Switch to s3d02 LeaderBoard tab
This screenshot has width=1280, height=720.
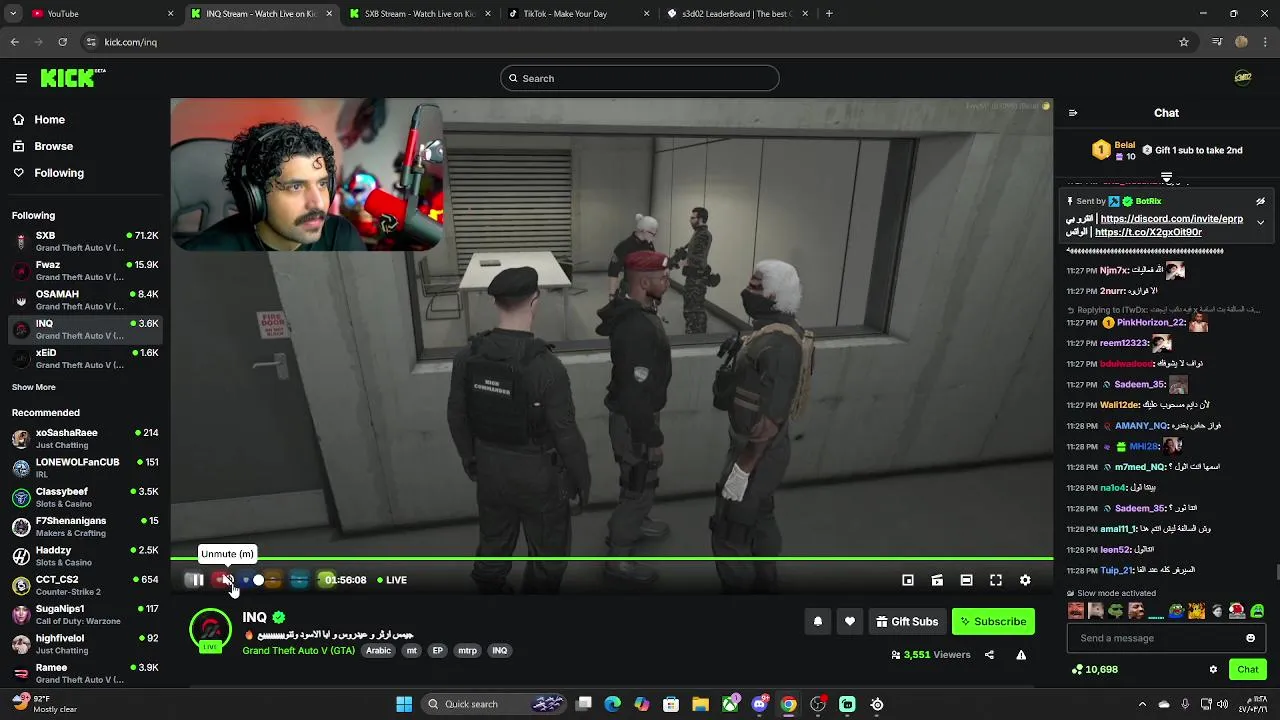tap(738, 14)
